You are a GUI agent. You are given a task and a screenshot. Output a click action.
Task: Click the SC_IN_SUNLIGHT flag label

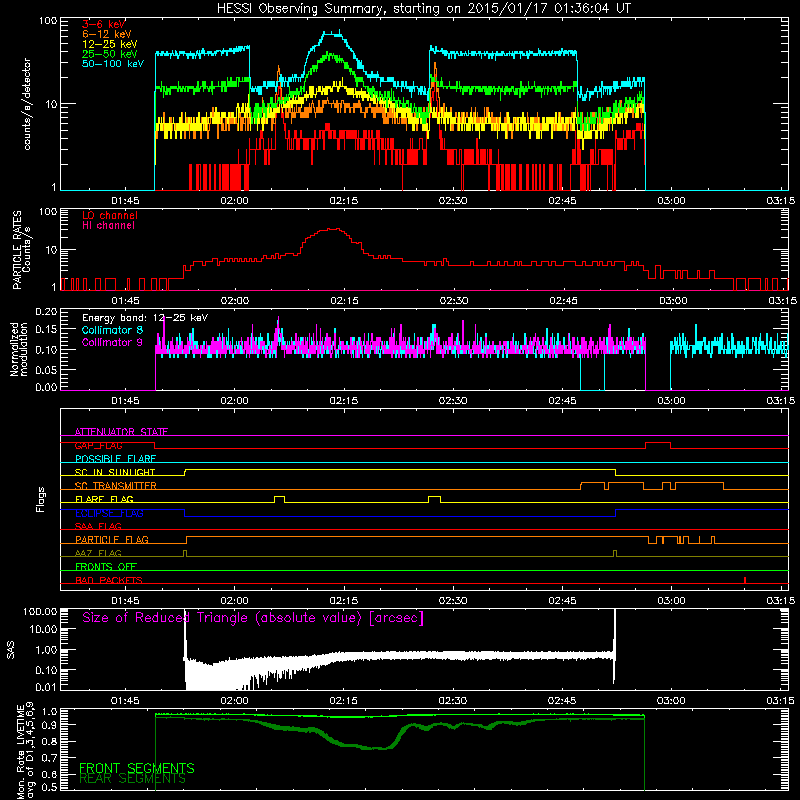[x=115, y=472]
